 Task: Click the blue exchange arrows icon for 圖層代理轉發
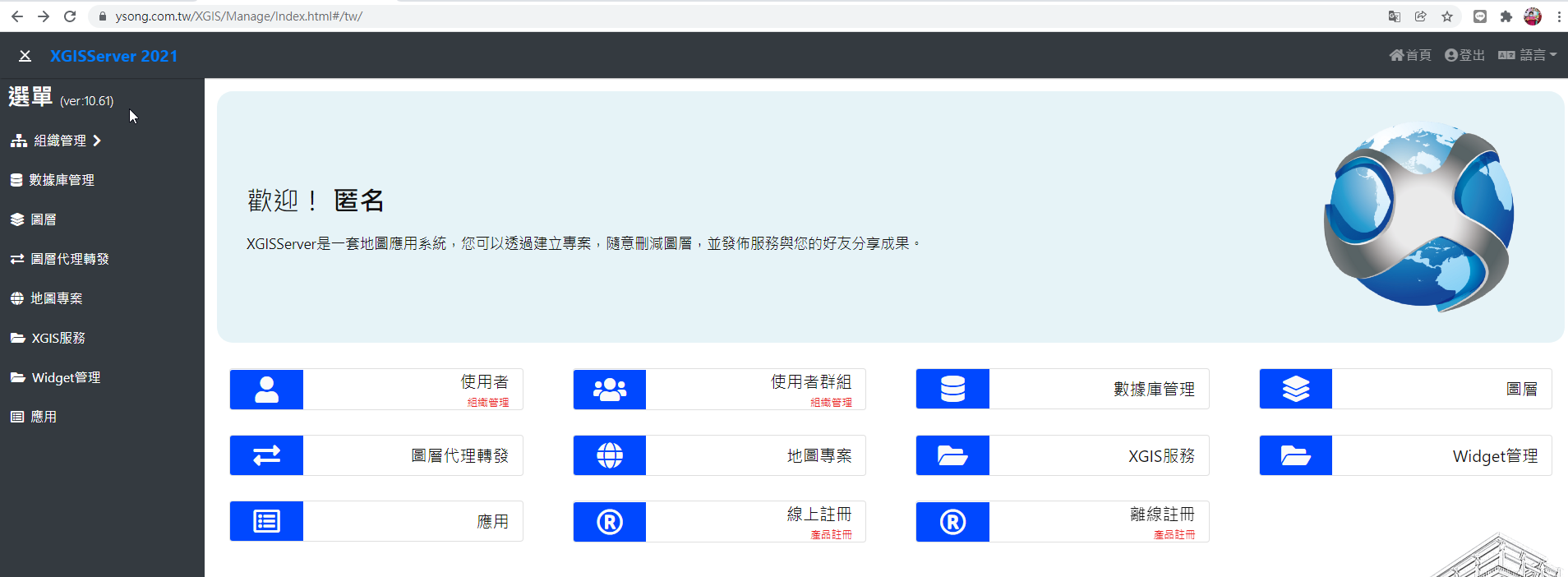(x=266, y=455)
